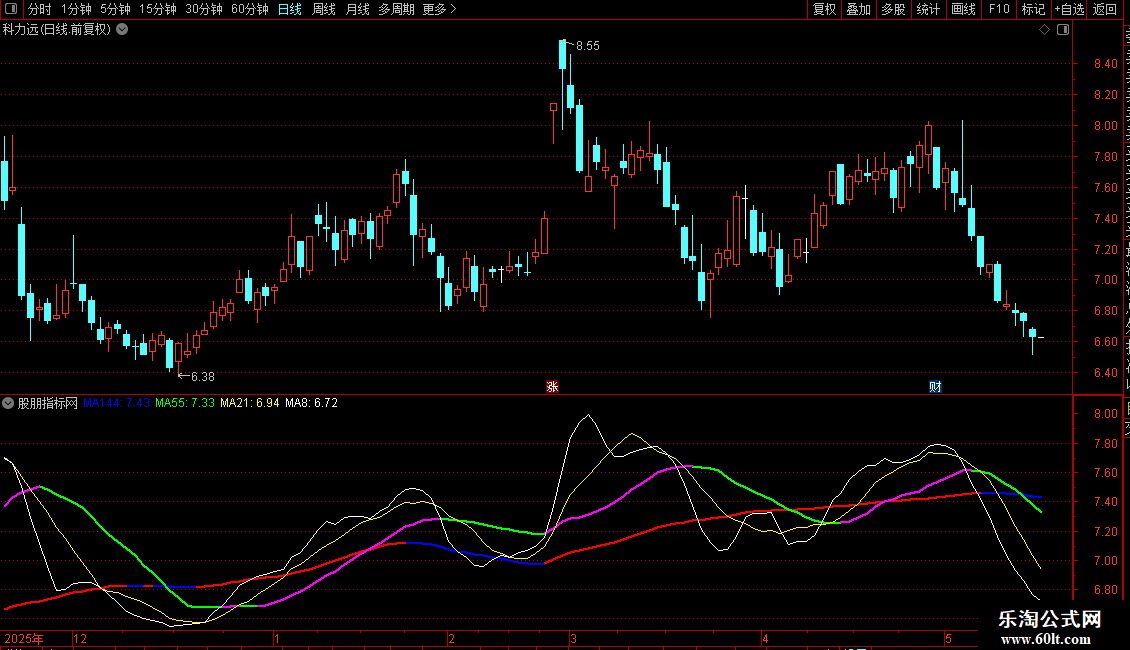Screen dimensions: 1130x650
Task: Click the 8.55 high price label
Action: (x=587, y=46)
